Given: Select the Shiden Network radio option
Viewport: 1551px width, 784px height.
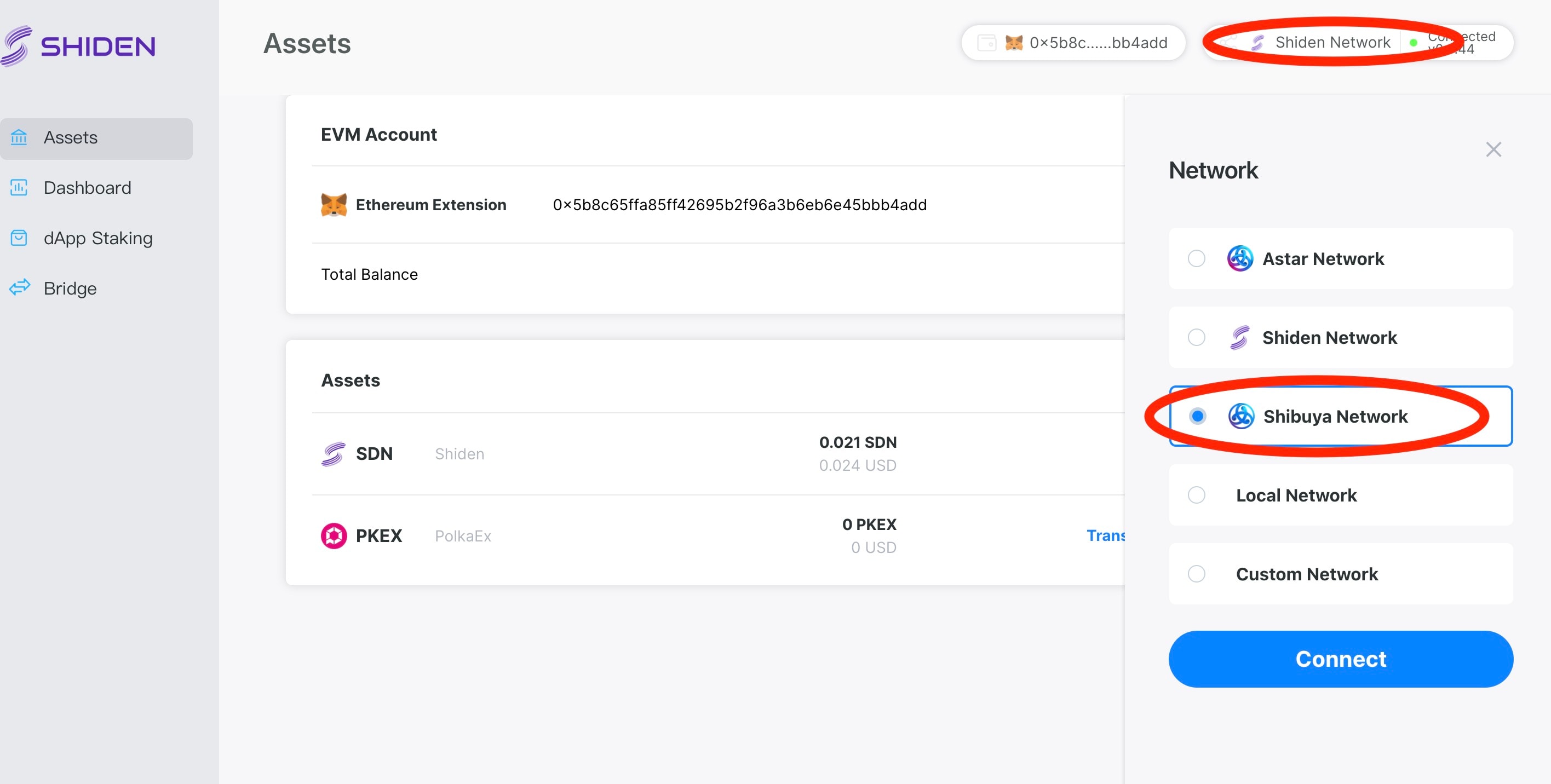Looking at the screenshot, I should (1196, 338).
